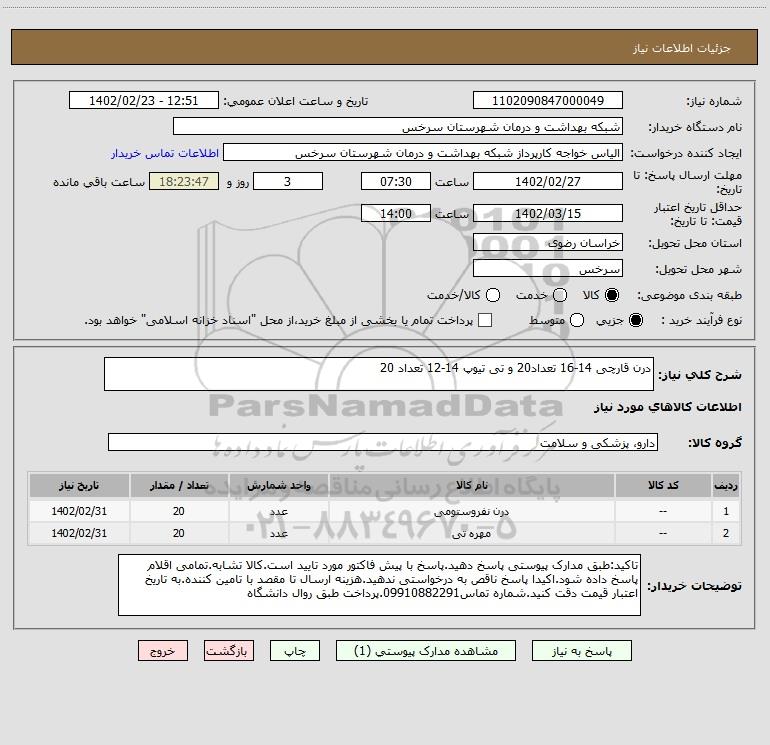Click the خروج exit button

pyautogui.click(x=163, y=651)
